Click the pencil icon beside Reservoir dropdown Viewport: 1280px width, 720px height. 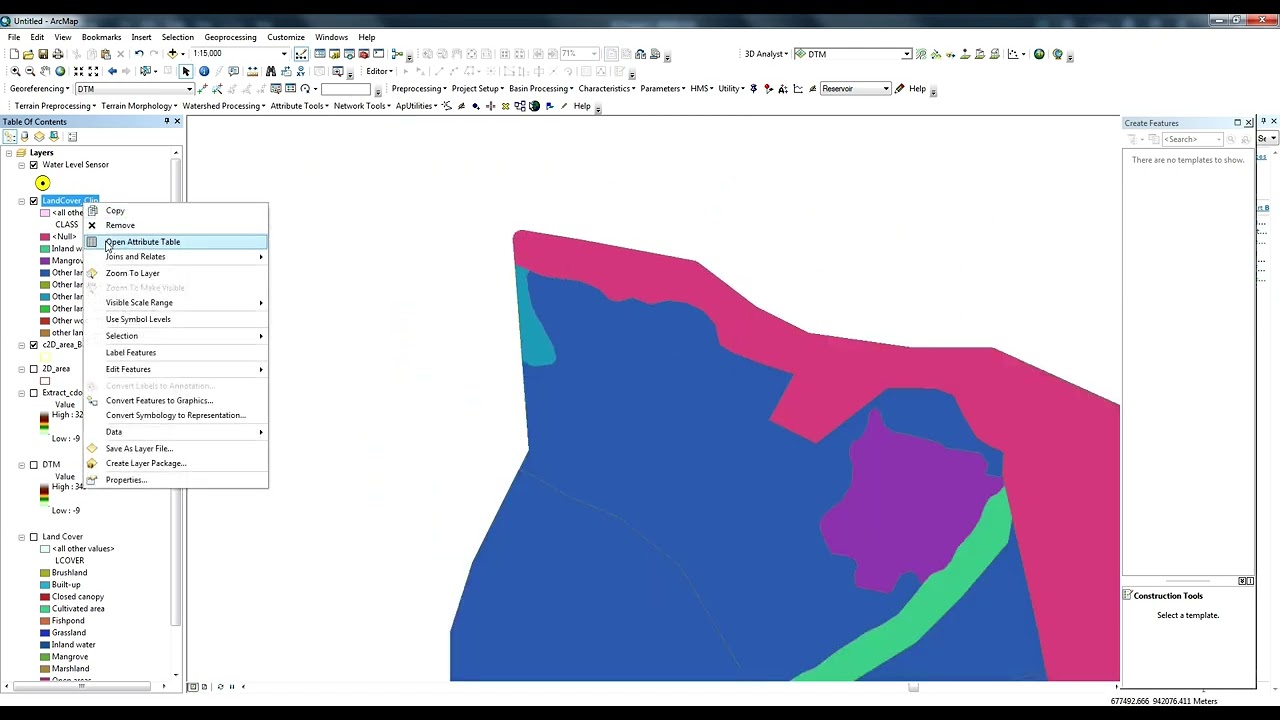(900, 89)
